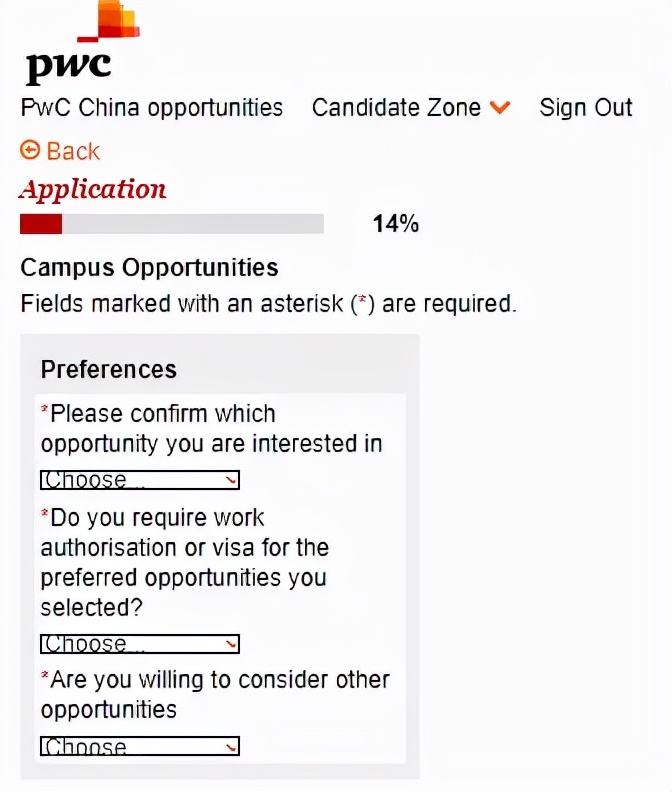Click Sign Out
Image resolution: width=672 pixels, height=792 pixels.
pyautogui.click(x=586, y=108)
